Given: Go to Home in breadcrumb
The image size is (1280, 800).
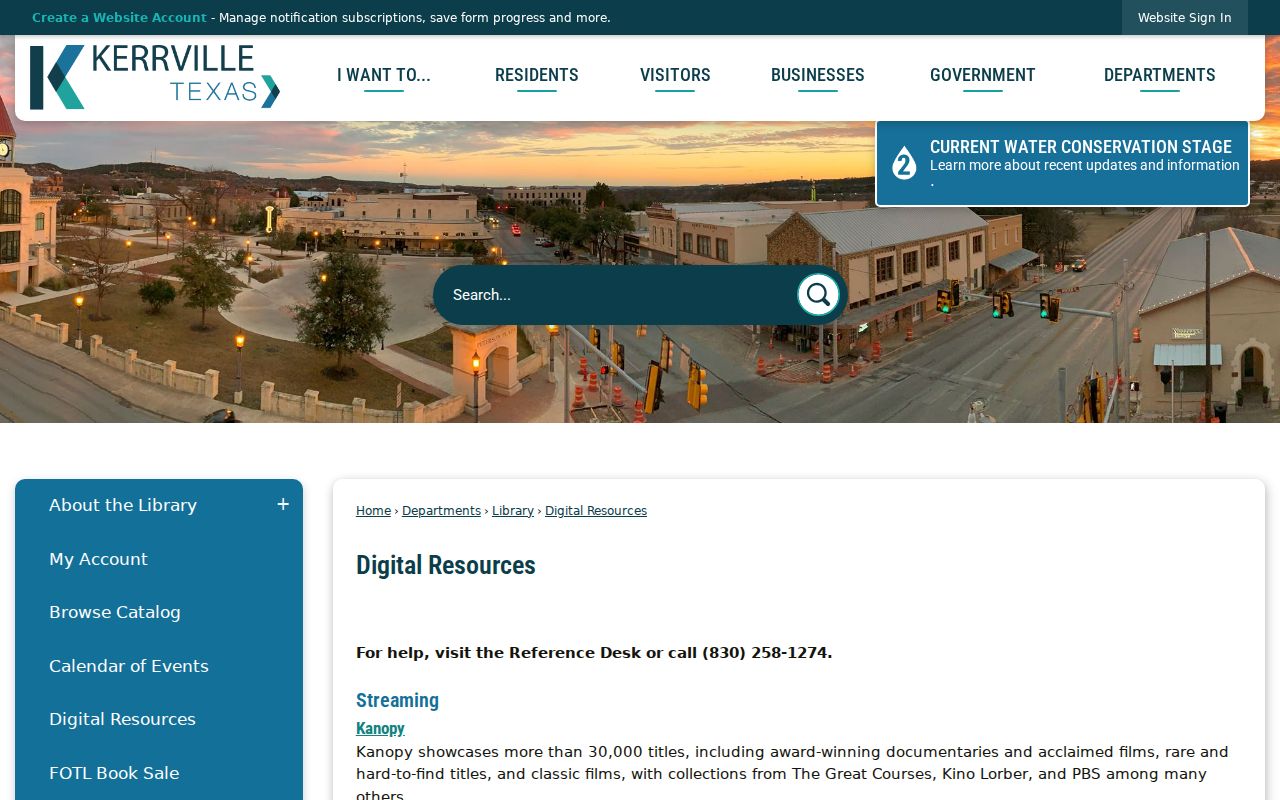Looking at the screenshot, I should (x=373, y=511).
